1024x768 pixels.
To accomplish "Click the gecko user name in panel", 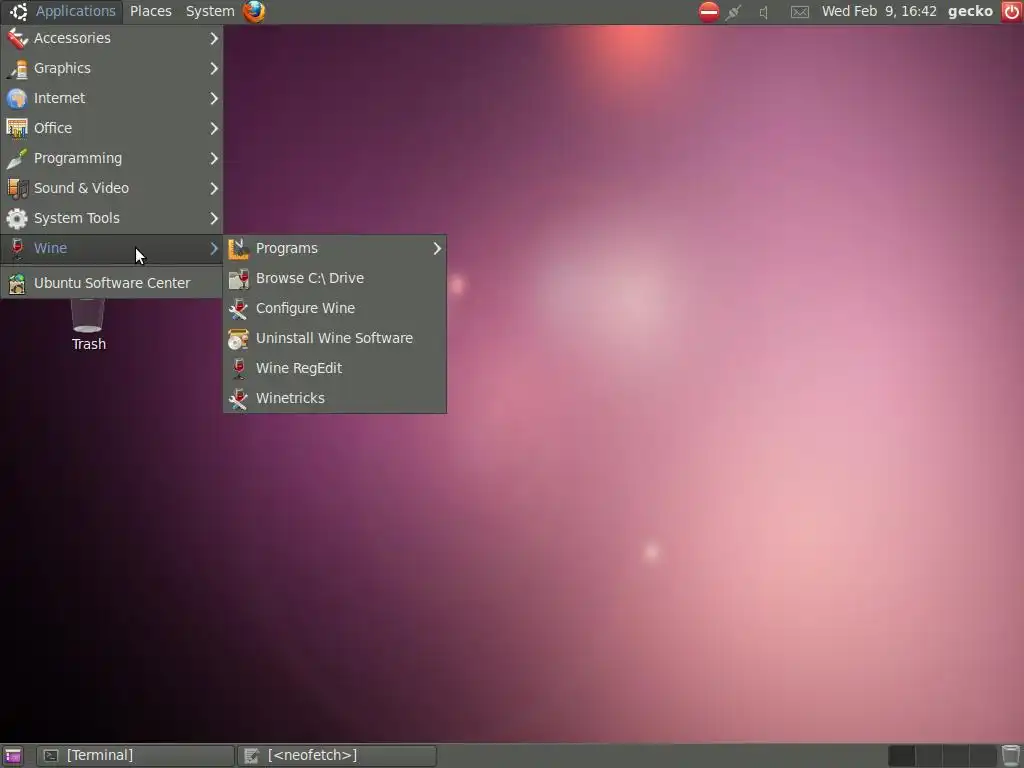I will [970, 12].
